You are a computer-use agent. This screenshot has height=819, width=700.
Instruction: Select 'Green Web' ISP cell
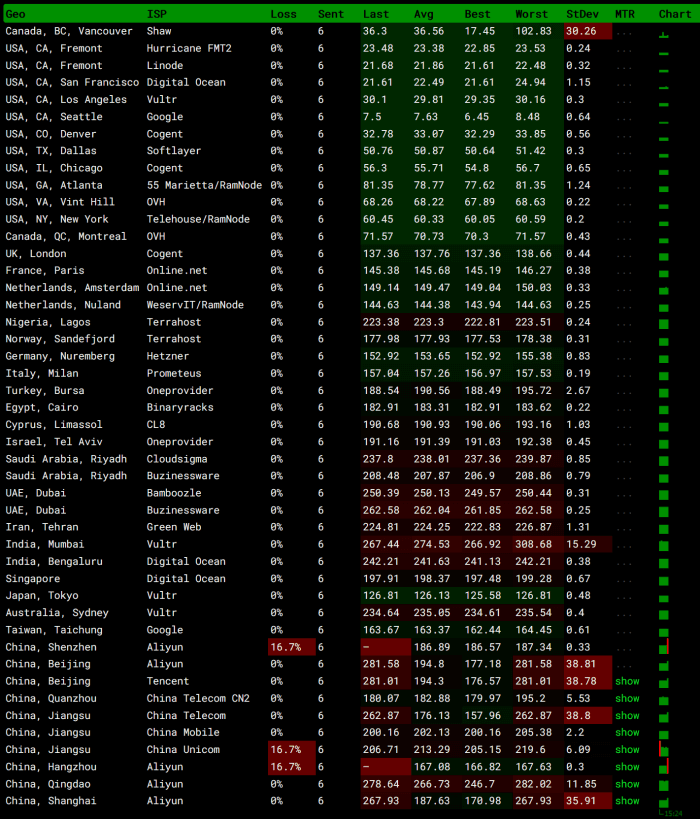pyautogui.click(x=174, y=527)
